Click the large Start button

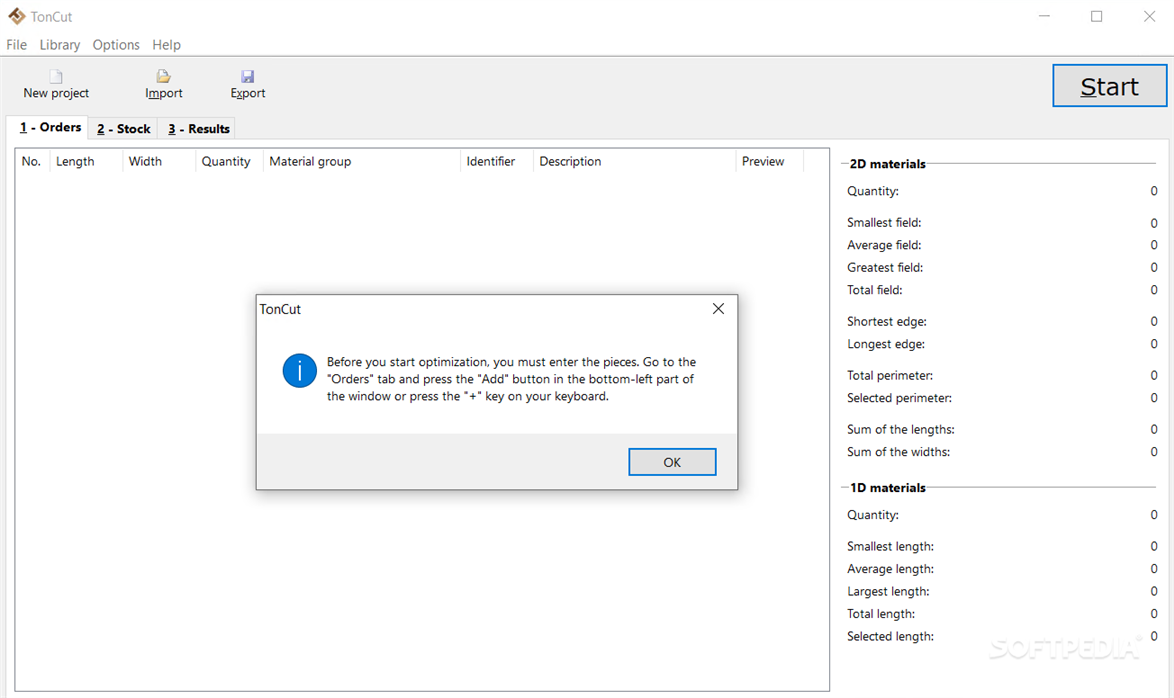pos(1109,86)
